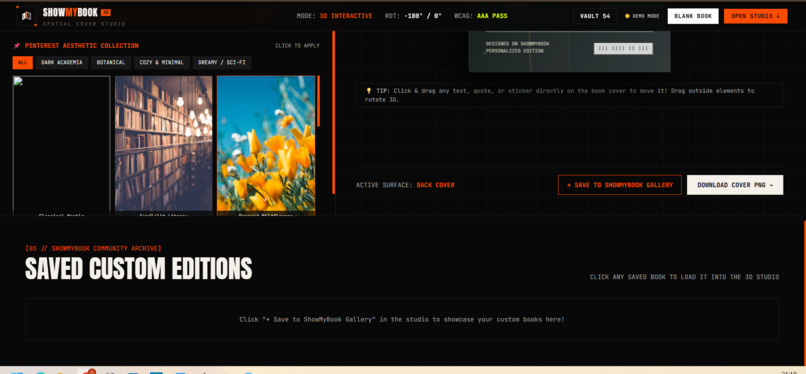Select the ALL filter tab
Image resolution: width=806 pixels, height=374 pixels.
coord(23,63)
